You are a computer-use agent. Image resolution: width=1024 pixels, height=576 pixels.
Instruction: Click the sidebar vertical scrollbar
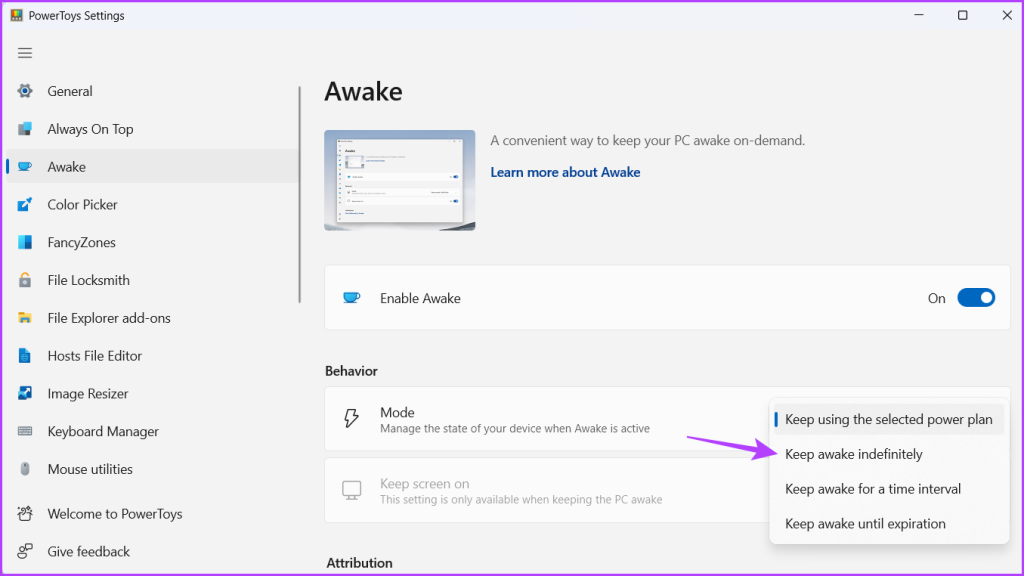pyautogui.click(x=300, y=195)
